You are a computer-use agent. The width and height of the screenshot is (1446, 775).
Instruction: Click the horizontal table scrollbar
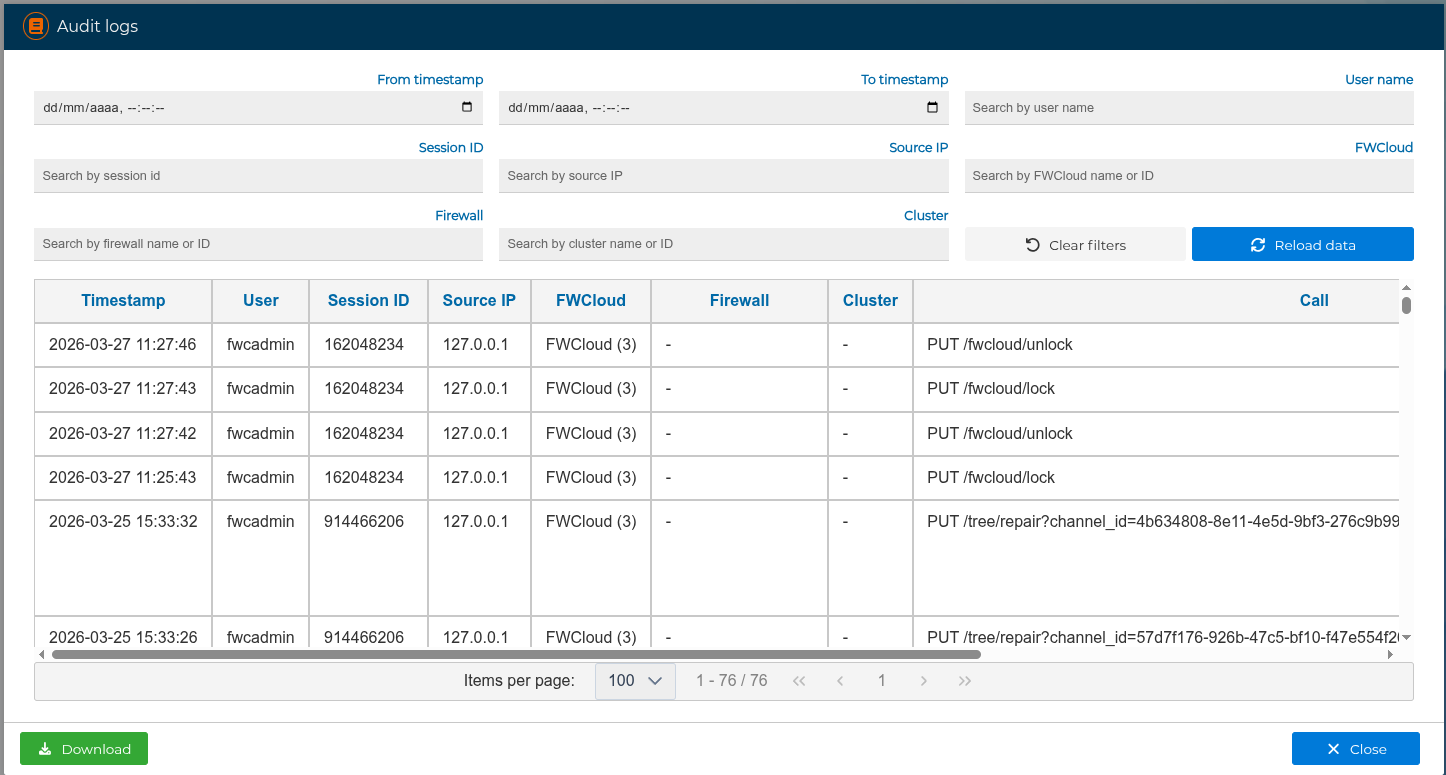click(x=516, y=655)
